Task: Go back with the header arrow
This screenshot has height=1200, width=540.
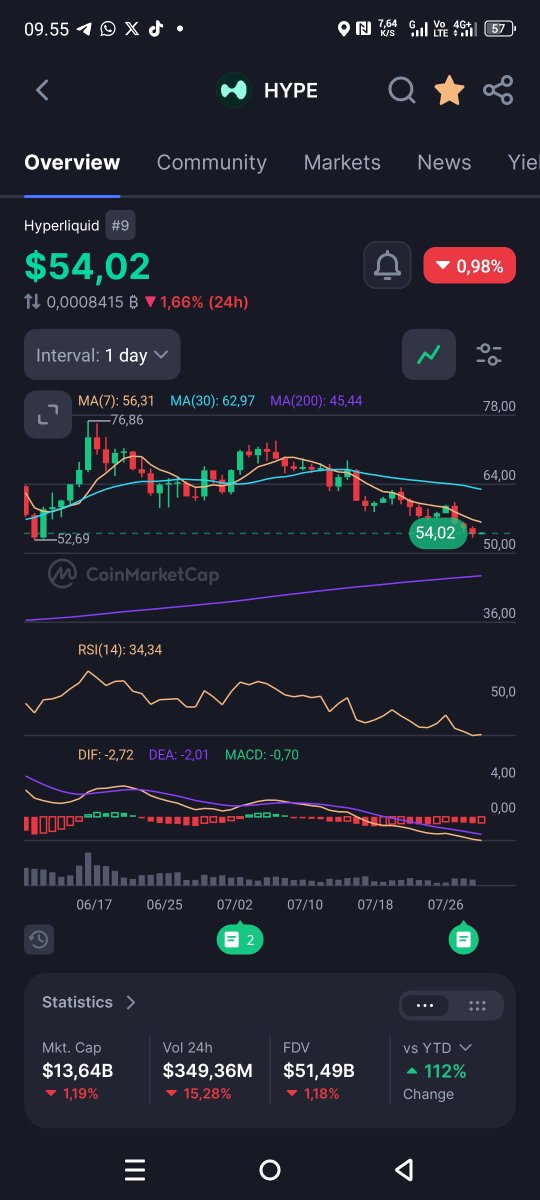Action: coord(42,90)
